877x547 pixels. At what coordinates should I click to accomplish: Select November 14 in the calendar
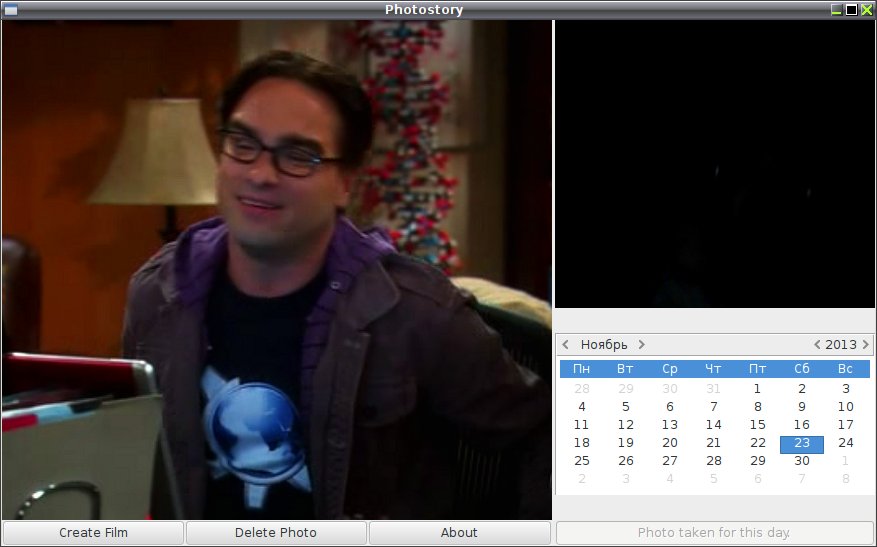[714, 425]
